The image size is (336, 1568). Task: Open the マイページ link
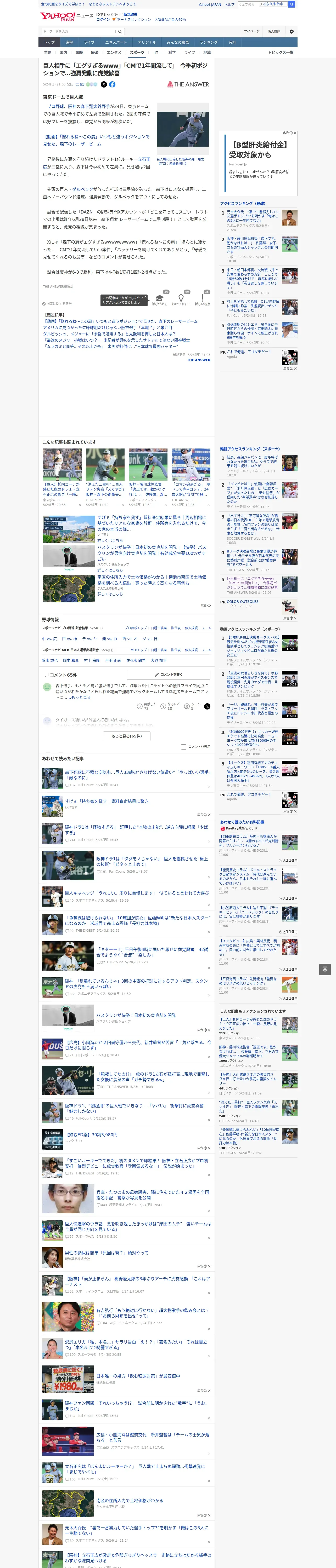[x=251, y=32]
